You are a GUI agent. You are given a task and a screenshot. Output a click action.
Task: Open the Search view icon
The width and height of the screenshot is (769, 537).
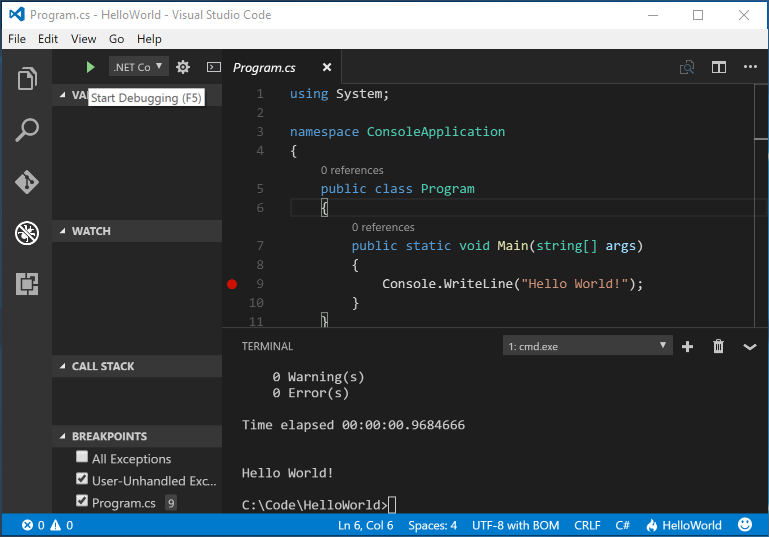point(27,130)
